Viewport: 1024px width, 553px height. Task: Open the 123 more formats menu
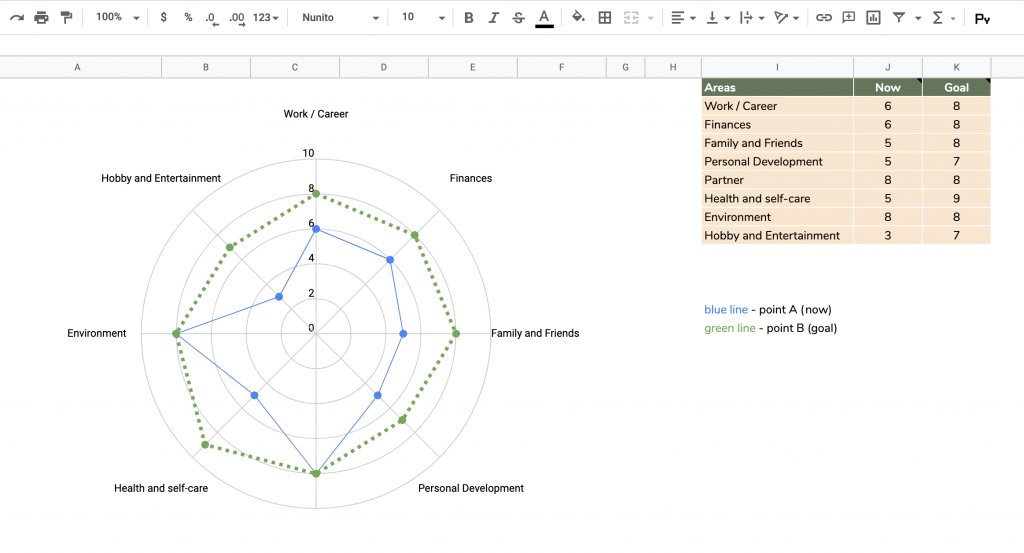[265, 18]
